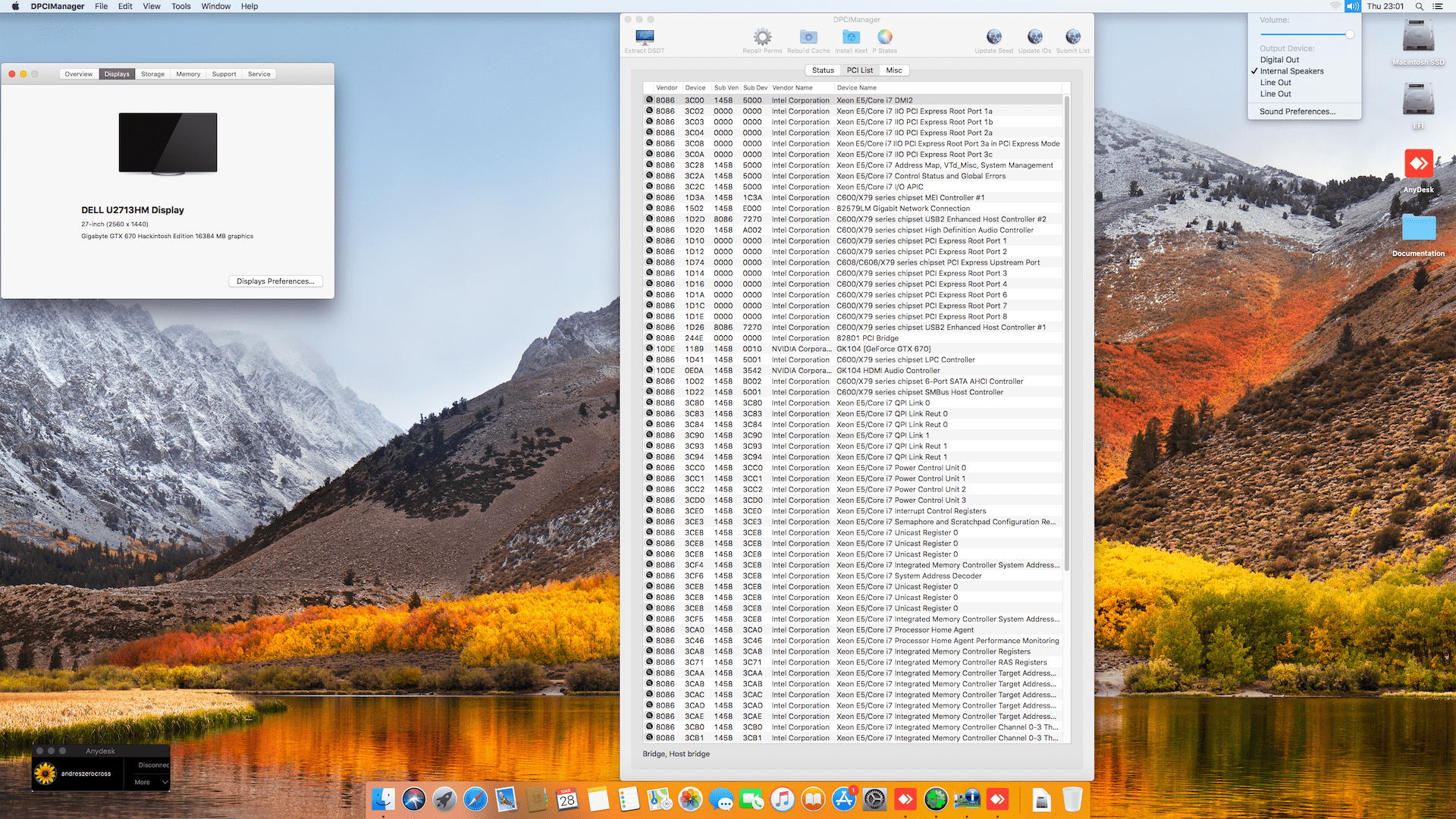
Task: Click Disconnect in the Anydesk panel
Action: click(x=153, y=765)
